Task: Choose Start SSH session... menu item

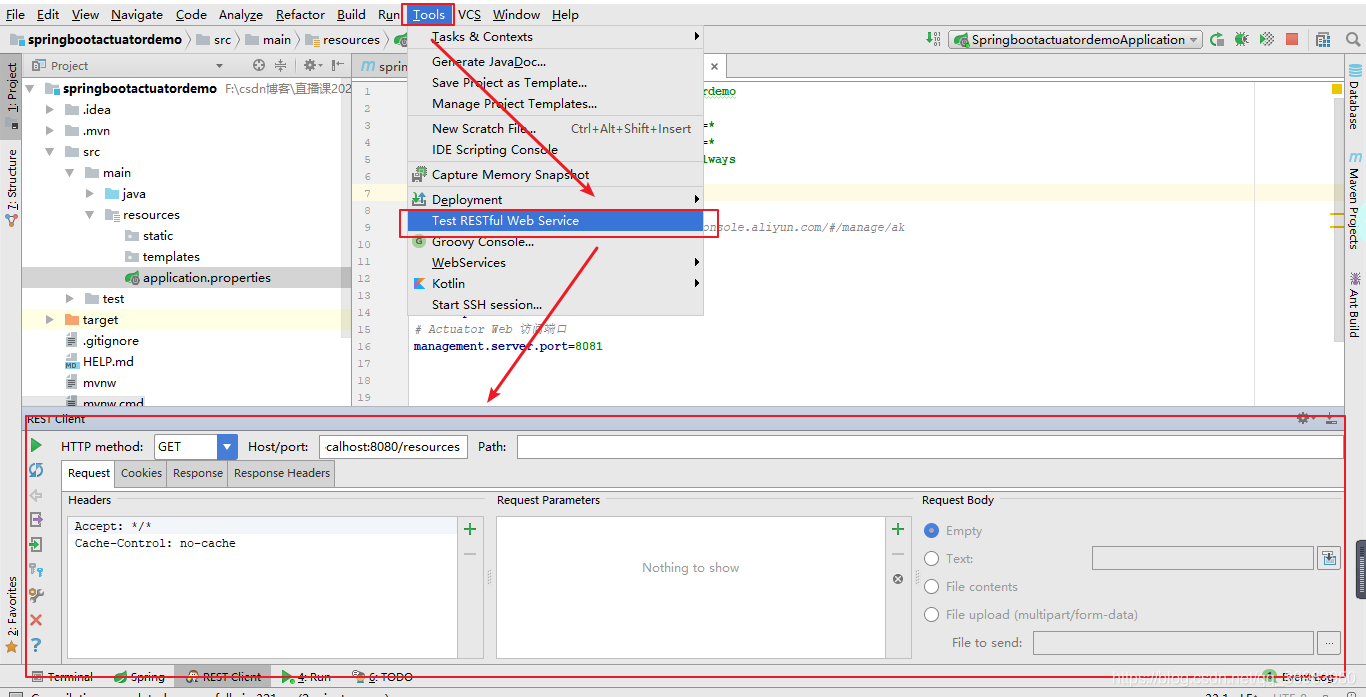Action: (555, 305)
